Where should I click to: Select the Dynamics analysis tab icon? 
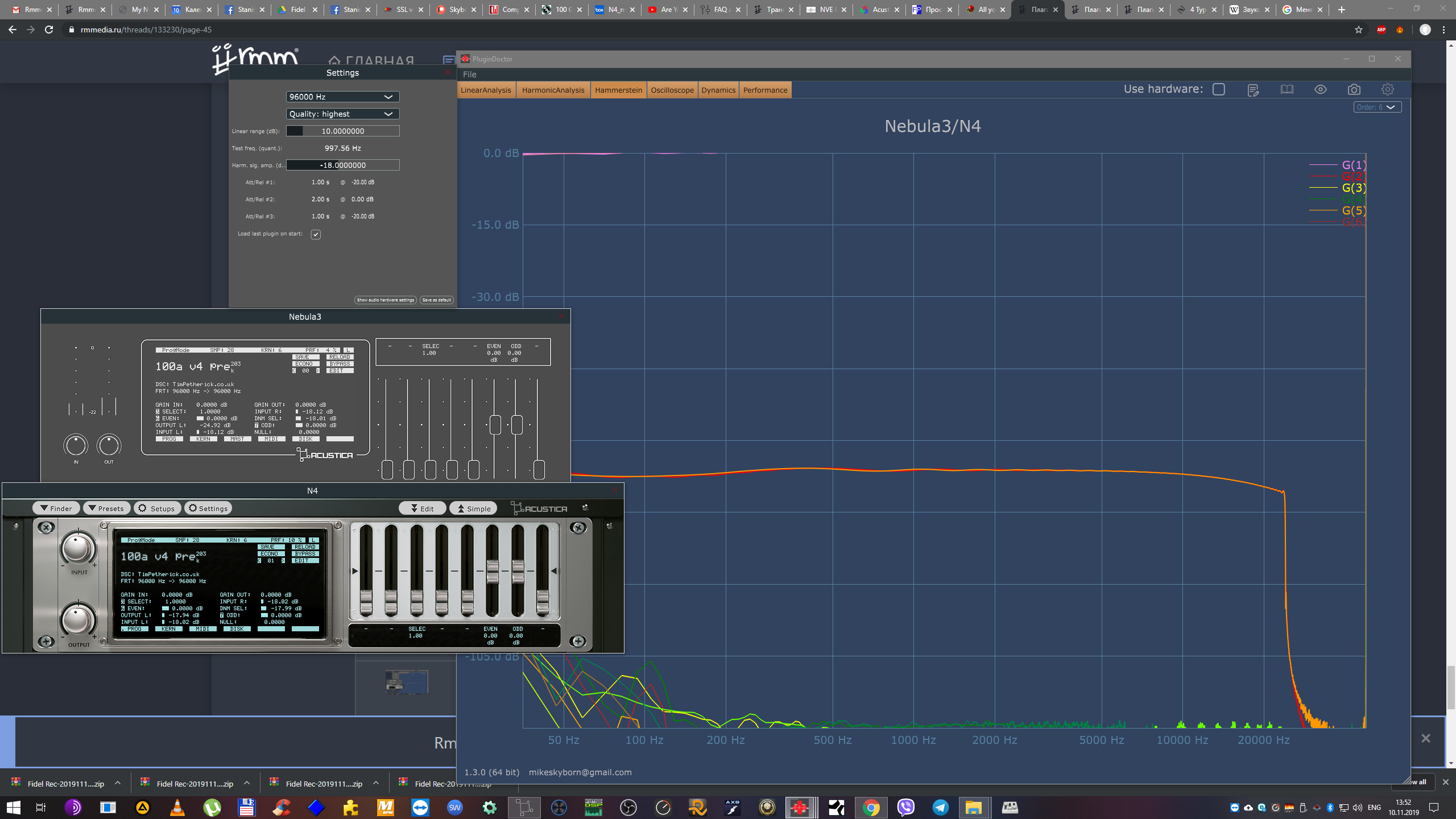tap(718, 90)
